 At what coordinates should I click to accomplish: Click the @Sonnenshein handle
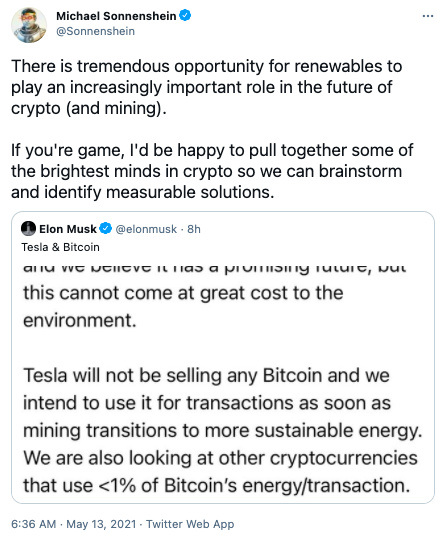point(95,31)
